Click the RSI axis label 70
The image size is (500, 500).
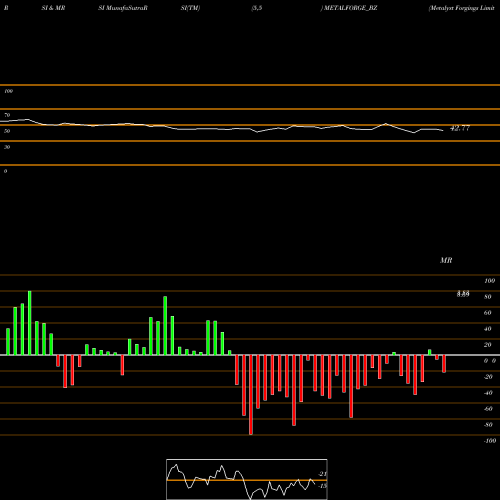7,115
